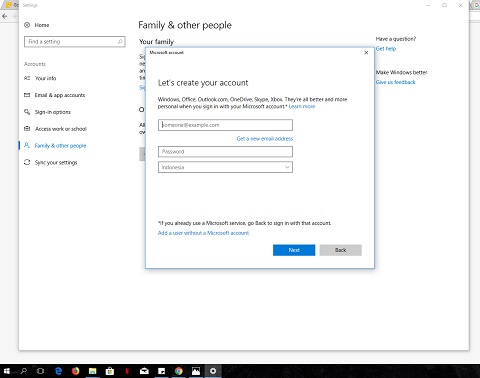Open Sync your settings page
The image size is (480, 378).
coord(56,162)
